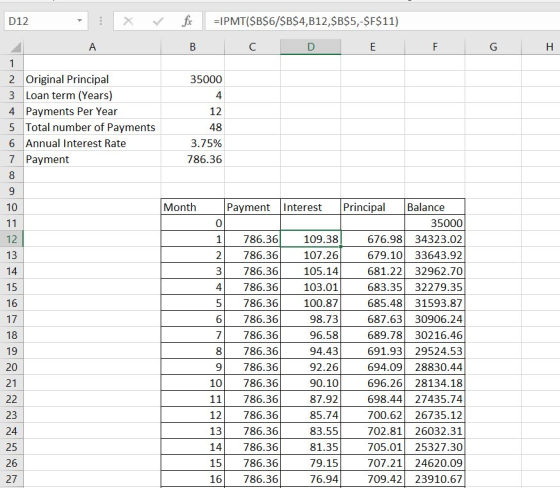Click the Payment label cell in column A
This screenshot has height=488, width=560.
click(92, 159)
